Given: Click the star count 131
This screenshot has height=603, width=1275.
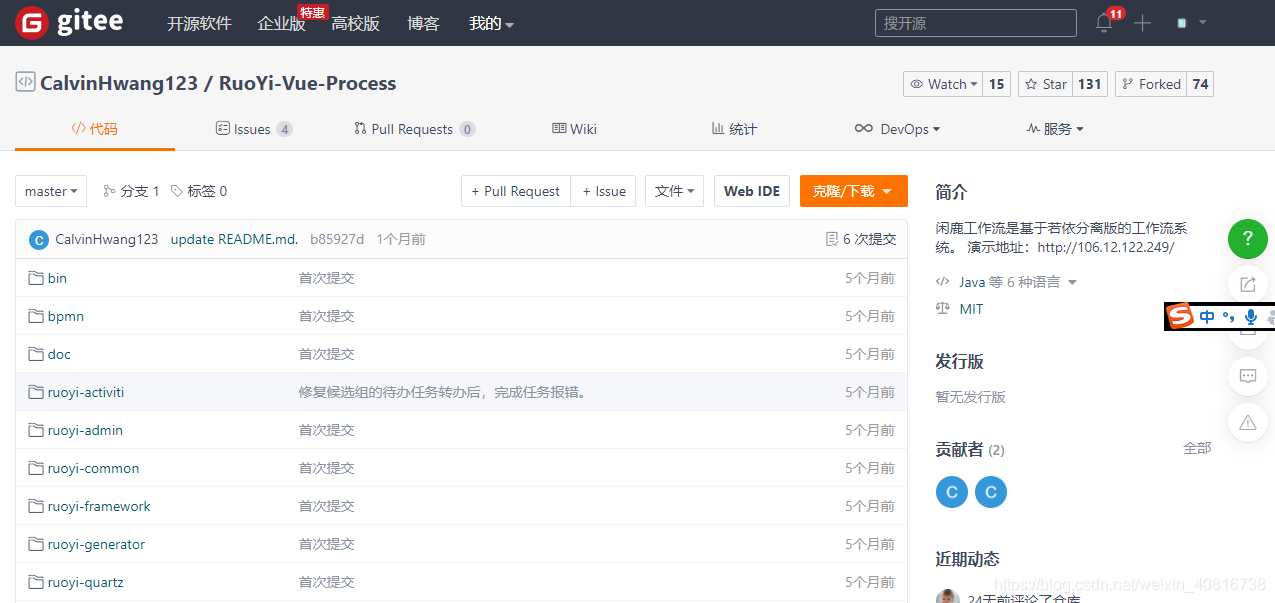Looking at the screenshot, I should pyautogui.click(x=1089, y=84).
